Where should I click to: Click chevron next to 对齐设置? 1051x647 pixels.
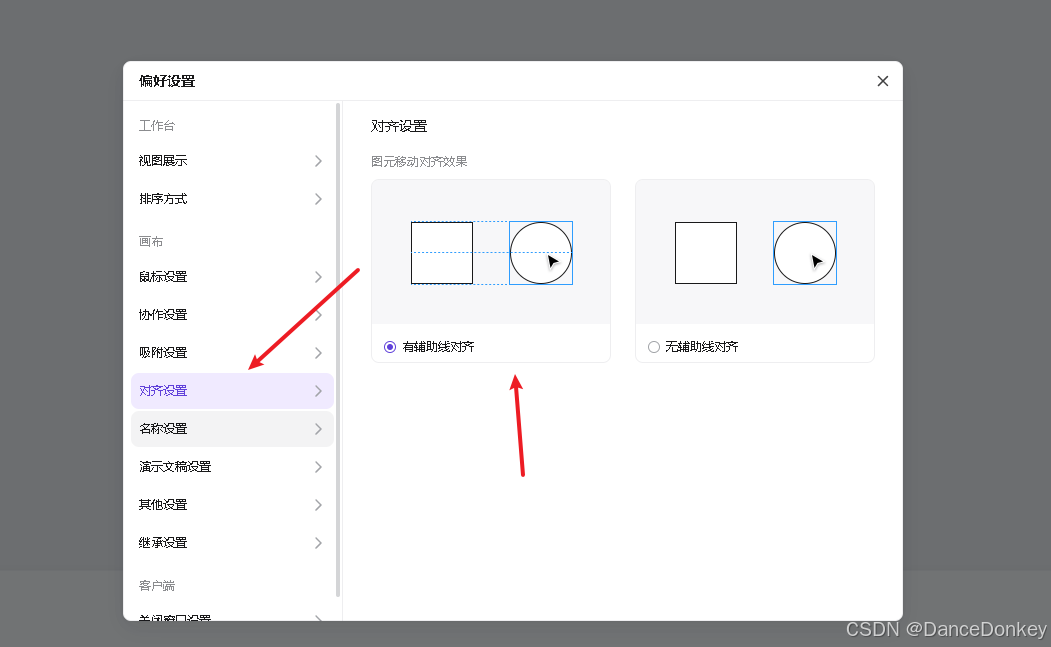tap(318, 391)
